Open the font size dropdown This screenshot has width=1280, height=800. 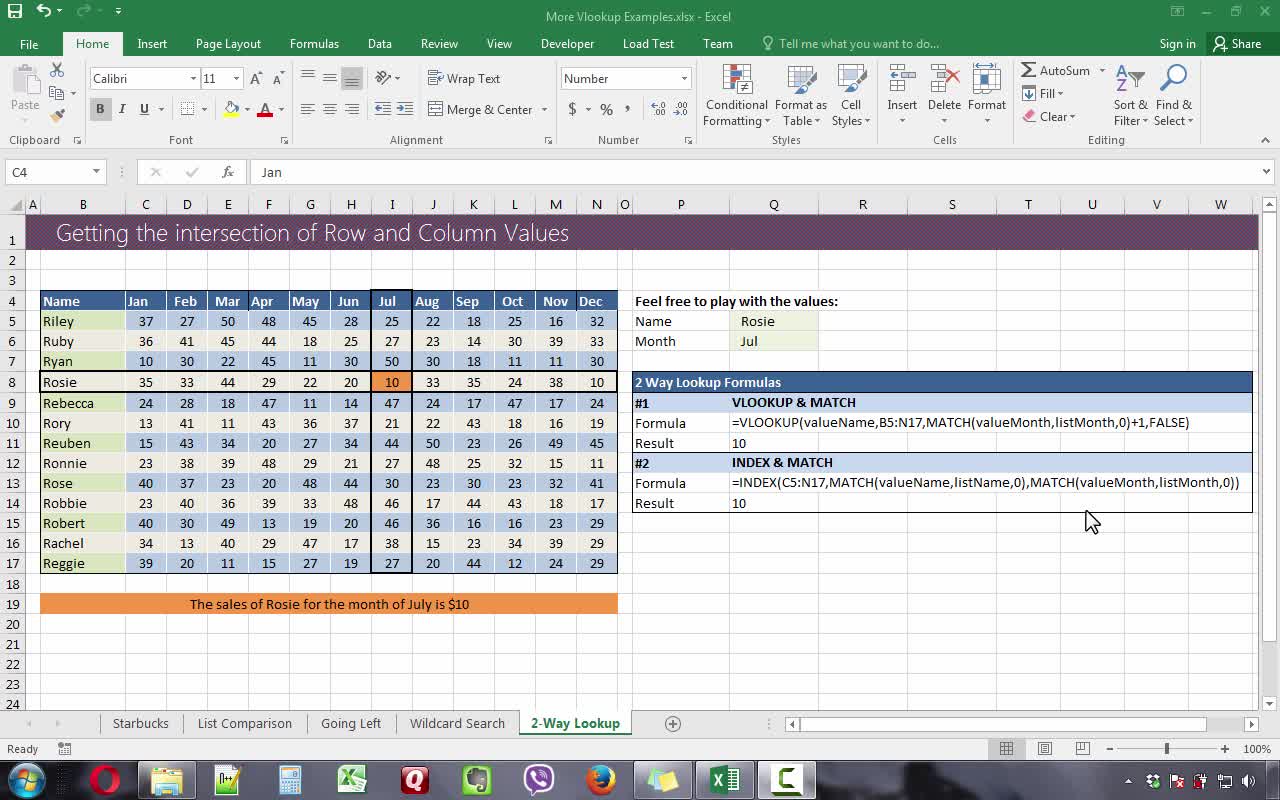tap(236, 79)
